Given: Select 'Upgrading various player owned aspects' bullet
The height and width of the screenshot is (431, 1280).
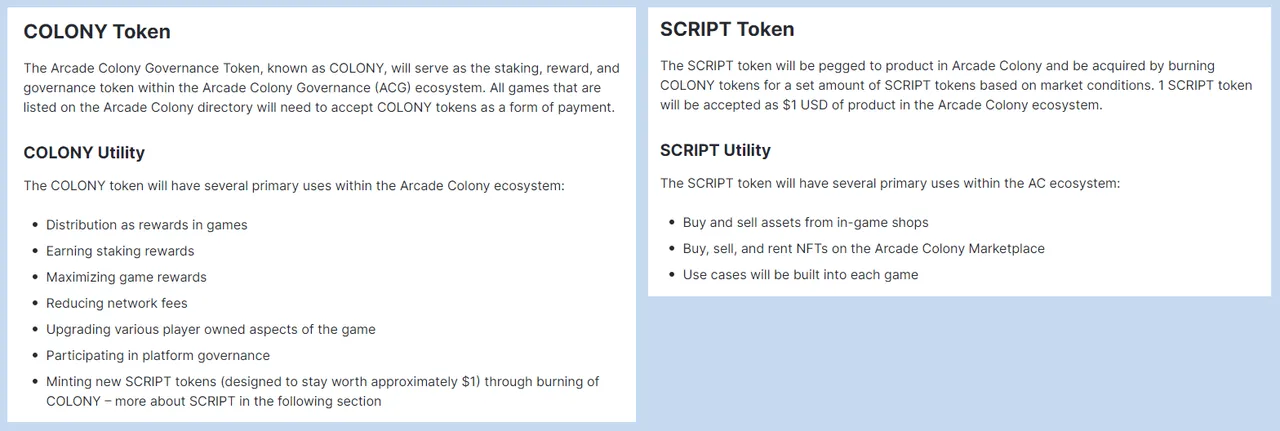Looking at the screenshot, I should point(210,329).
